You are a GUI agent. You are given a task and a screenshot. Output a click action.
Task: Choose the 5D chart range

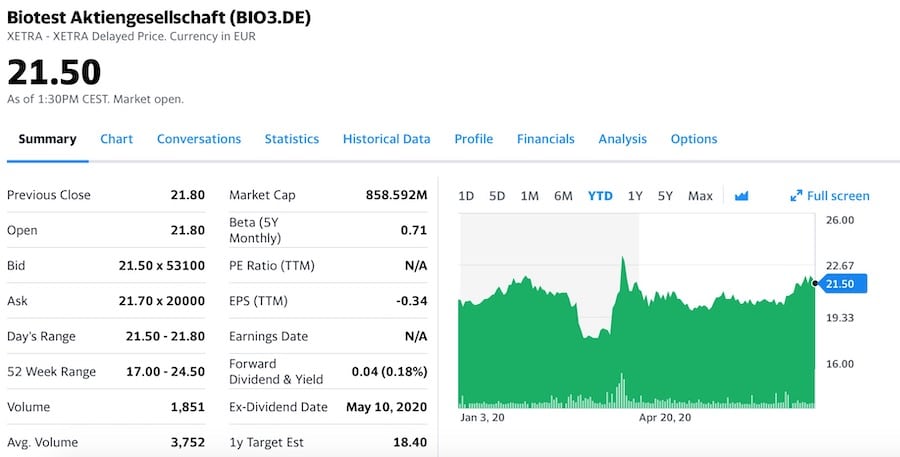click(497, 196)
